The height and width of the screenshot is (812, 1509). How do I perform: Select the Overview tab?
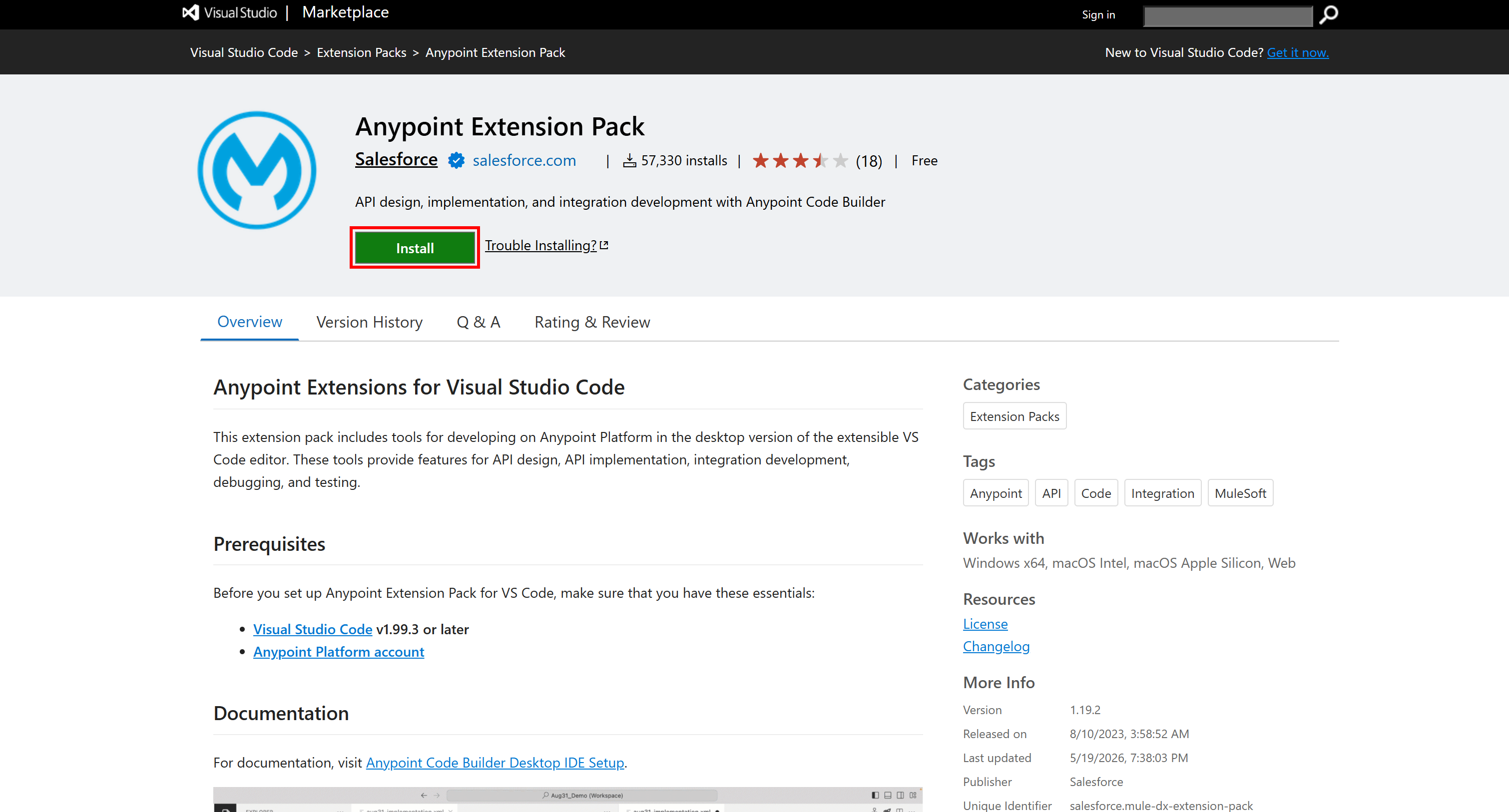[250, 322]
